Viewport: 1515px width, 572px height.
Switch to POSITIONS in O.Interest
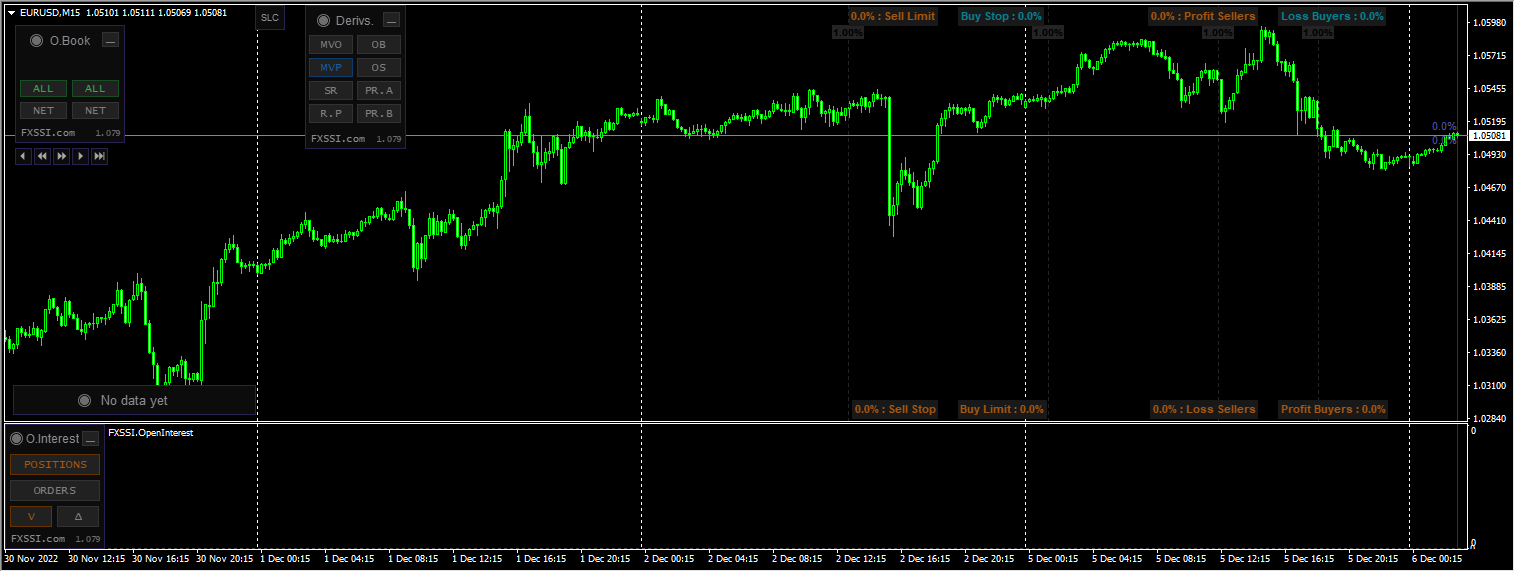tap(55, 465)
